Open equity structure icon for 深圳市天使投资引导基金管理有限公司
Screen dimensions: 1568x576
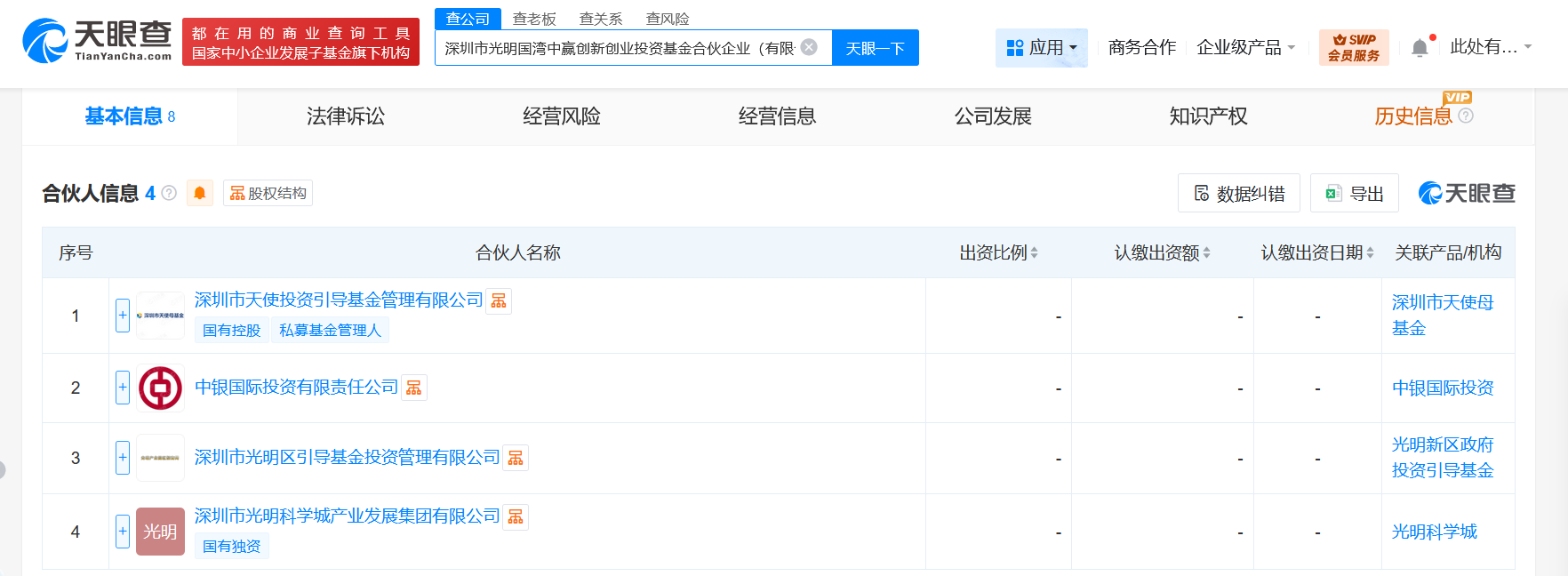(x=499, y=301)
